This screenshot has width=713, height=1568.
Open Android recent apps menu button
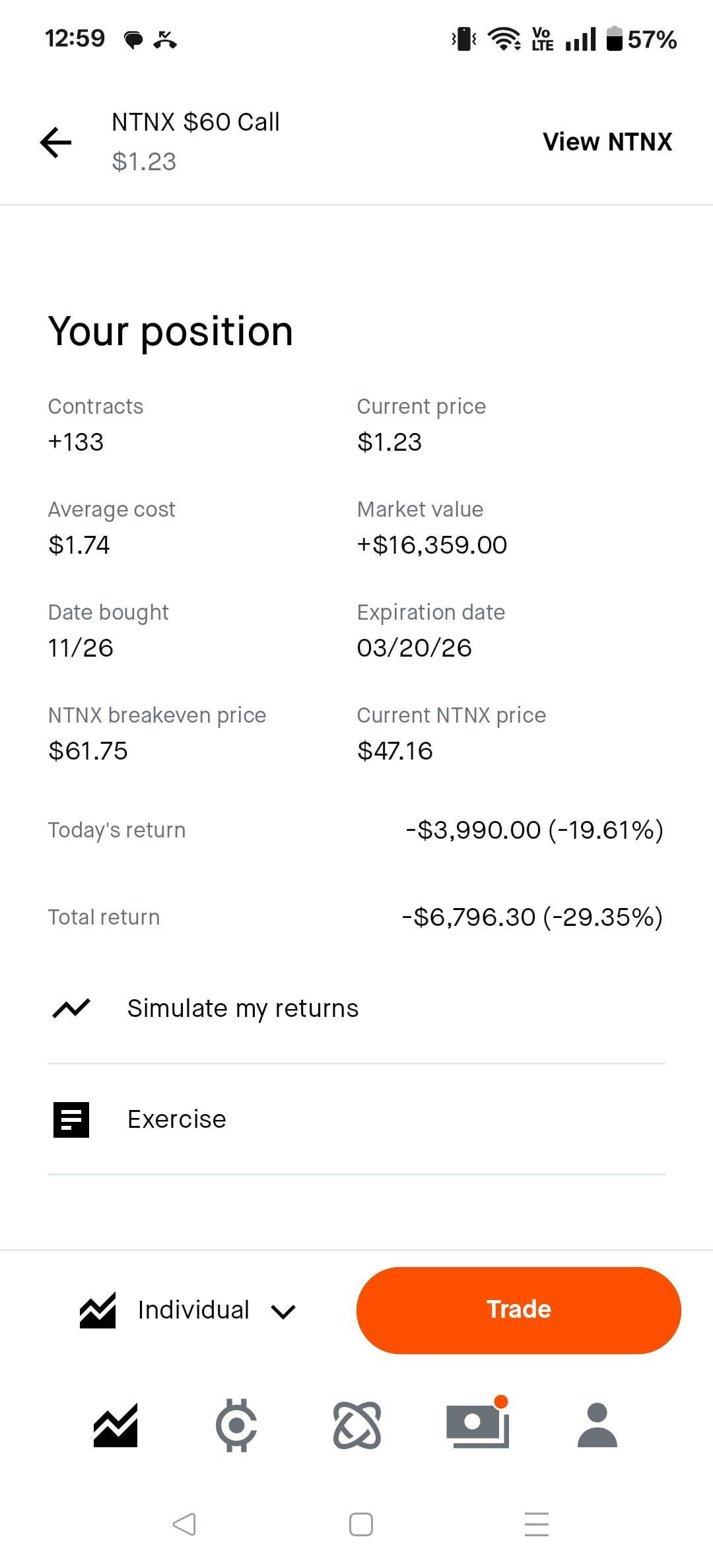point(536,1524)
